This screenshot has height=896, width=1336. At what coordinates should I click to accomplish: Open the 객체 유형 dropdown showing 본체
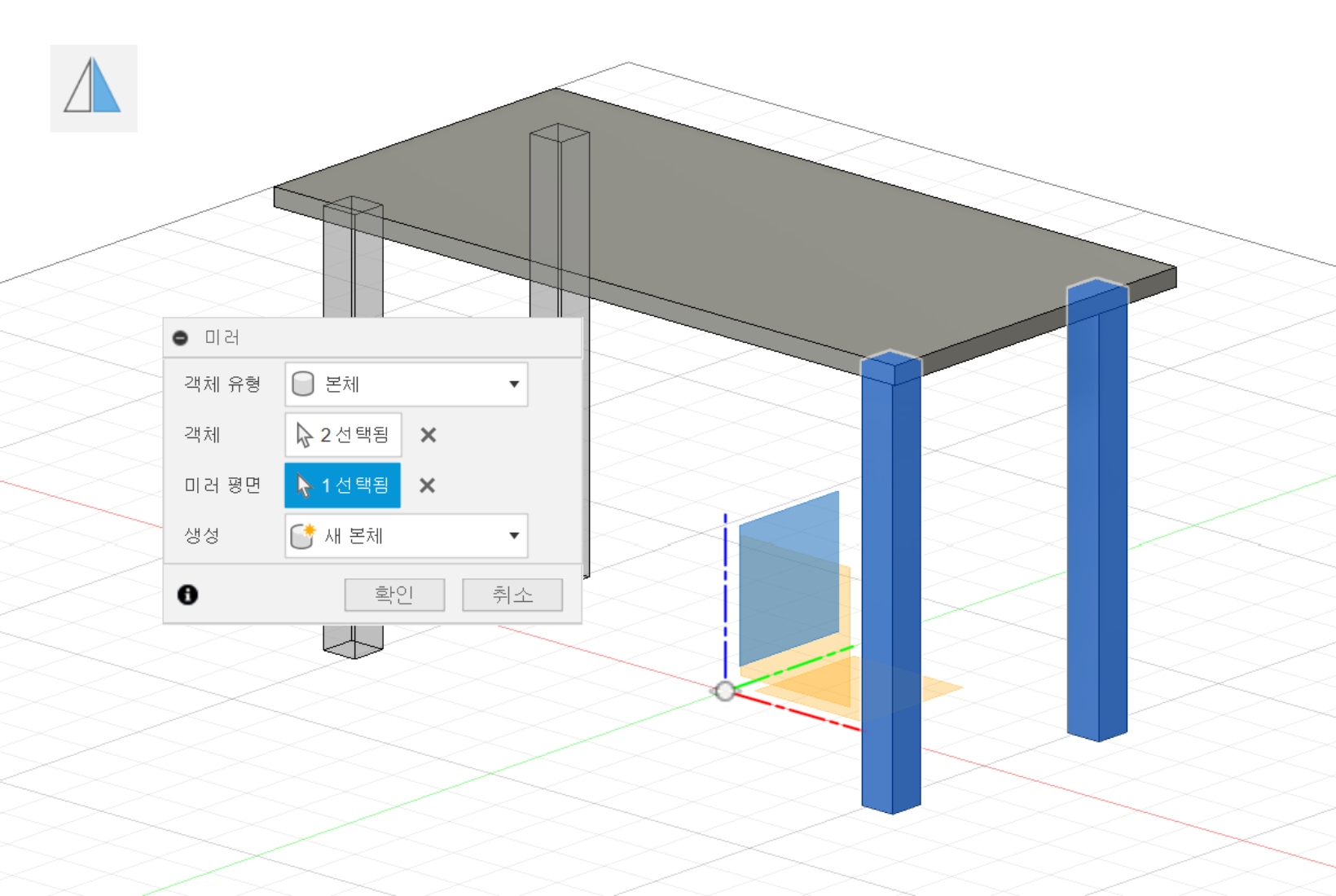click(407, 384)
